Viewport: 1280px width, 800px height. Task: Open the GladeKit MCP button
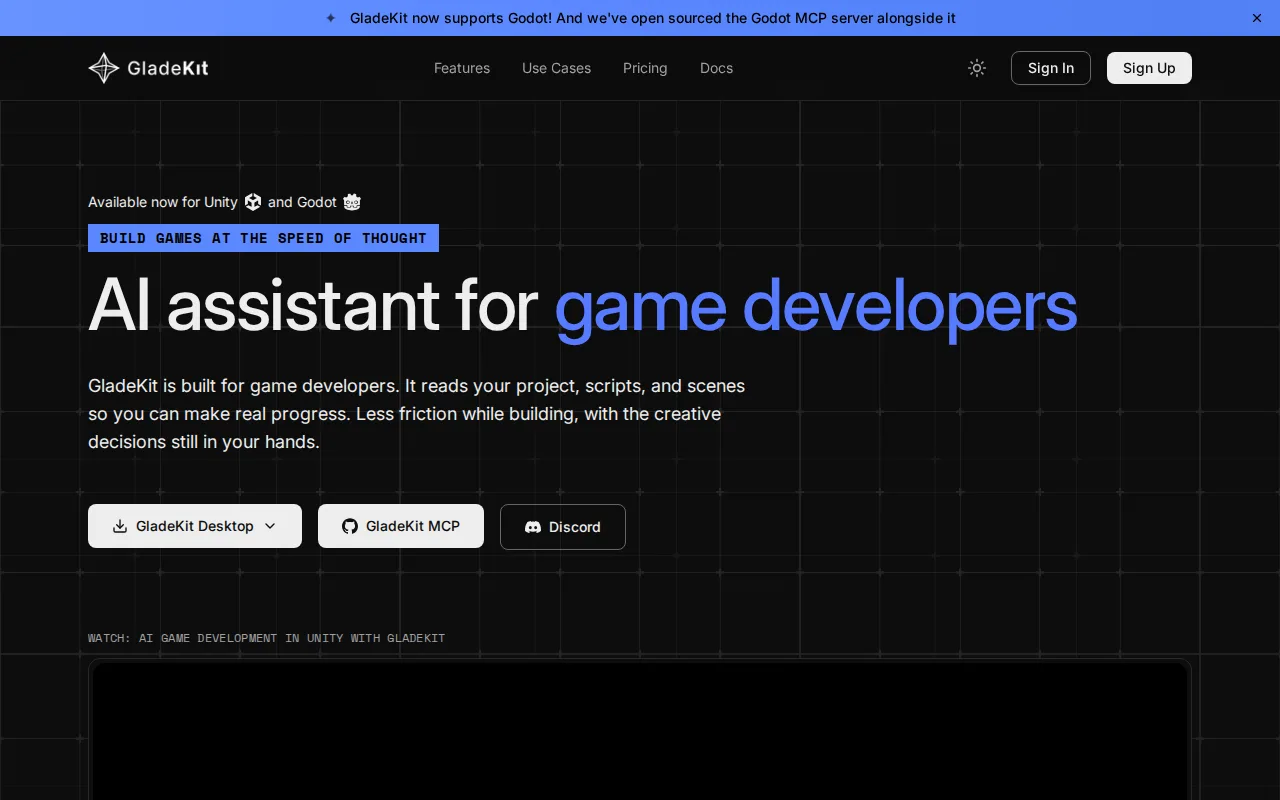tap(401, 526)
